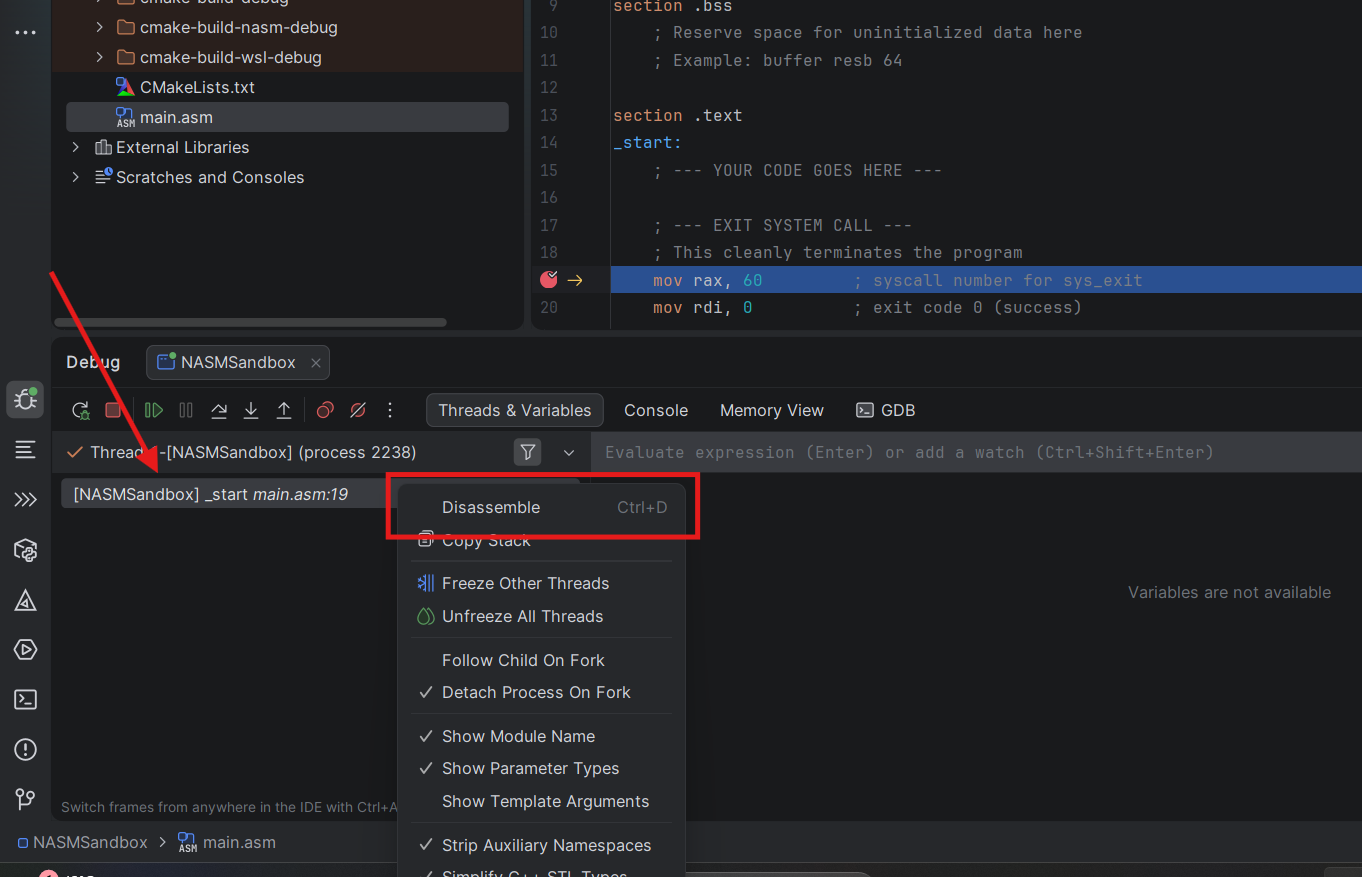Click the Step Over icon

(218, 410)
